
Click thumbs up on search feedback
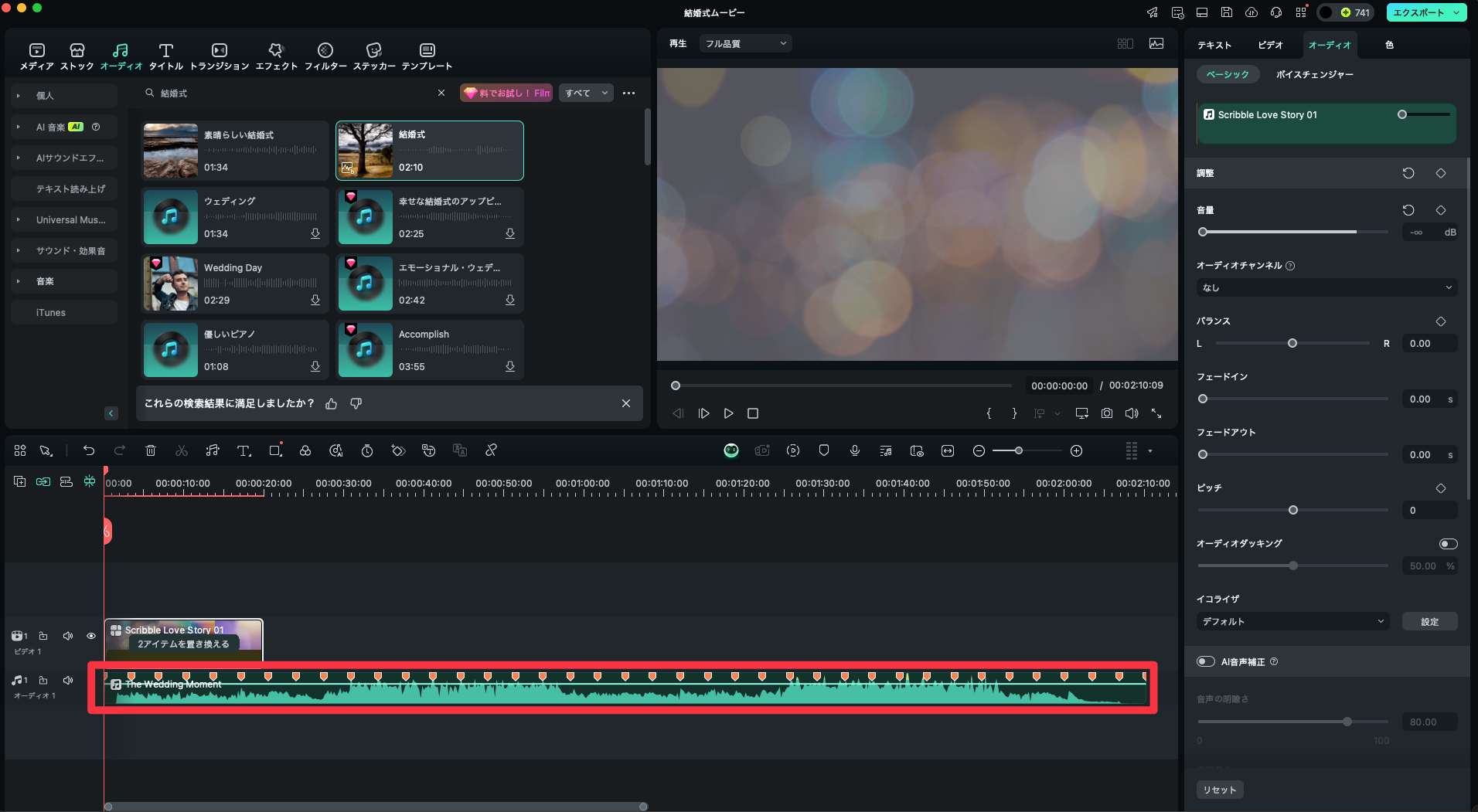click(x=332, y=403)
